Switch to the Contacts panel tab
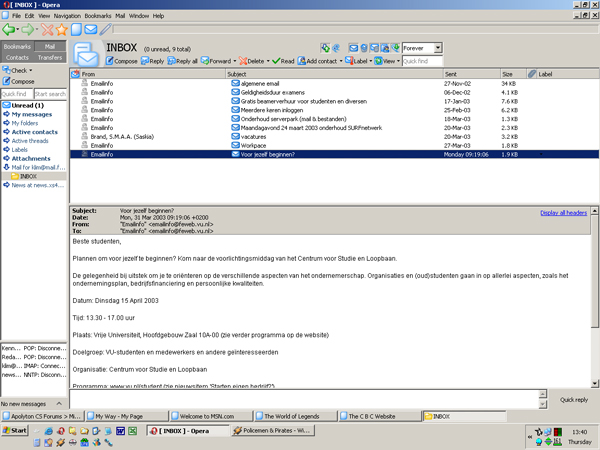The height and width of the screenshot is (450, 600). tap(17, 57)
